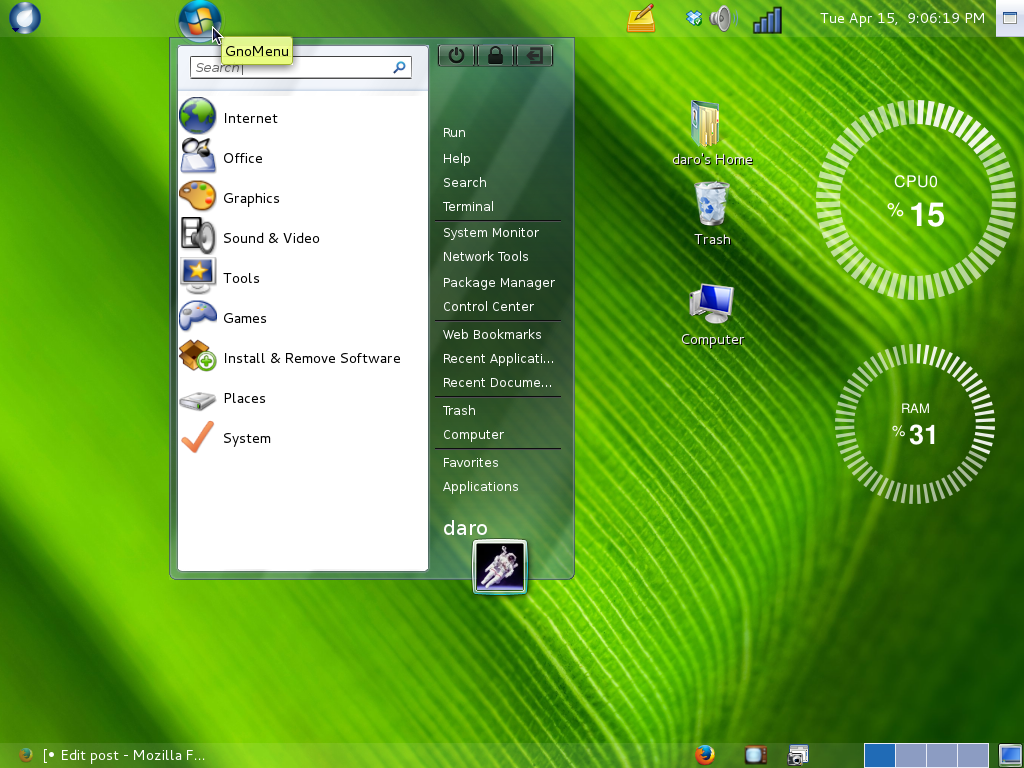Click the logout icon in GnoMenu
Image resolution: width=1024 pixels, height=768 pixels.
534,56
